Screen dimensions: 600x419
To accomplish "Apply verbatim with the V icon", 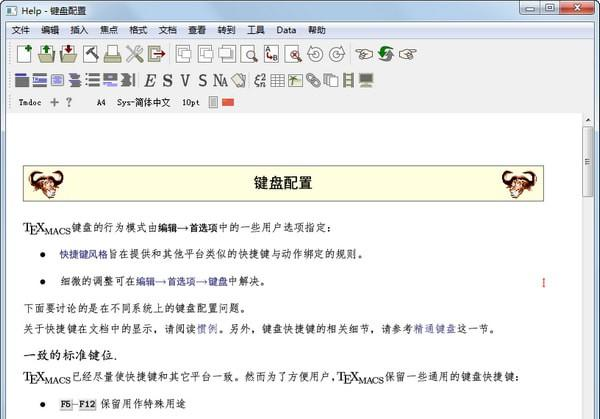I will 185,81.
